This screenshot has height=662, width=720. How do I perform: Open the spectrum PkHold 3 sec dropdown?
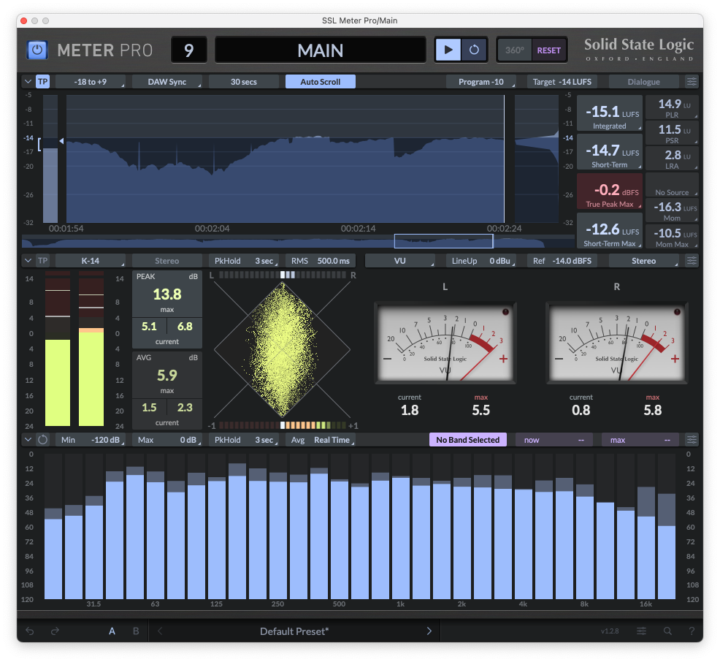coord(243,440)
